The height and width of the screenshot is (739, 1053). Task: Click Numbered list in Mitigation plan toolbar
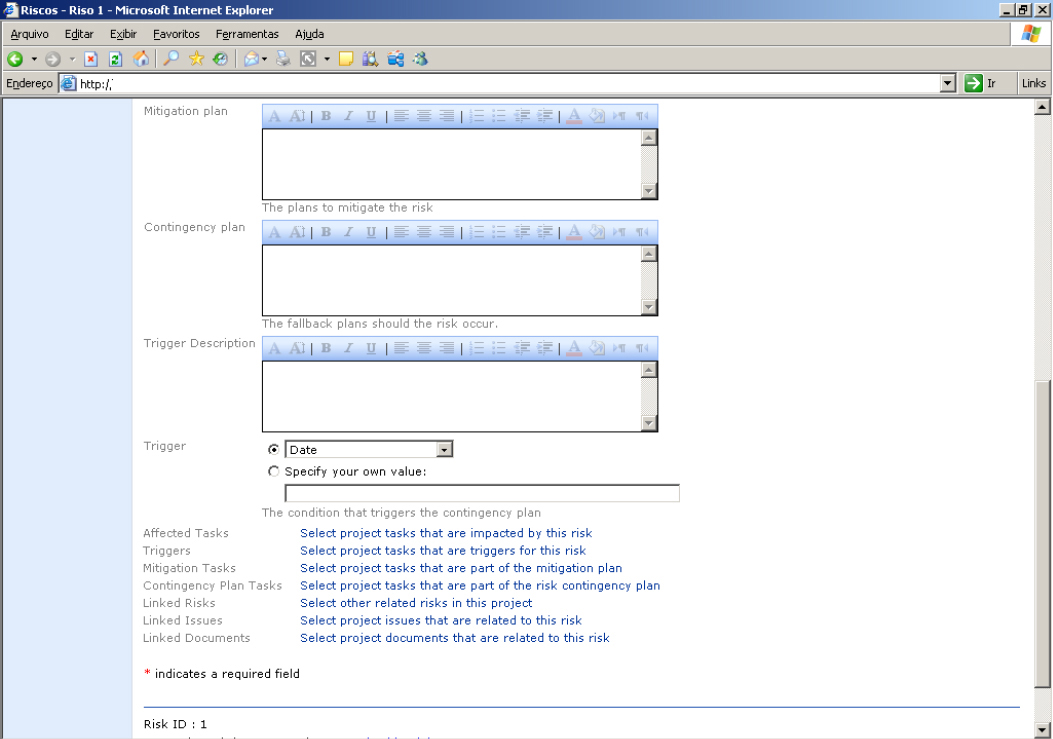coord(477,116)
